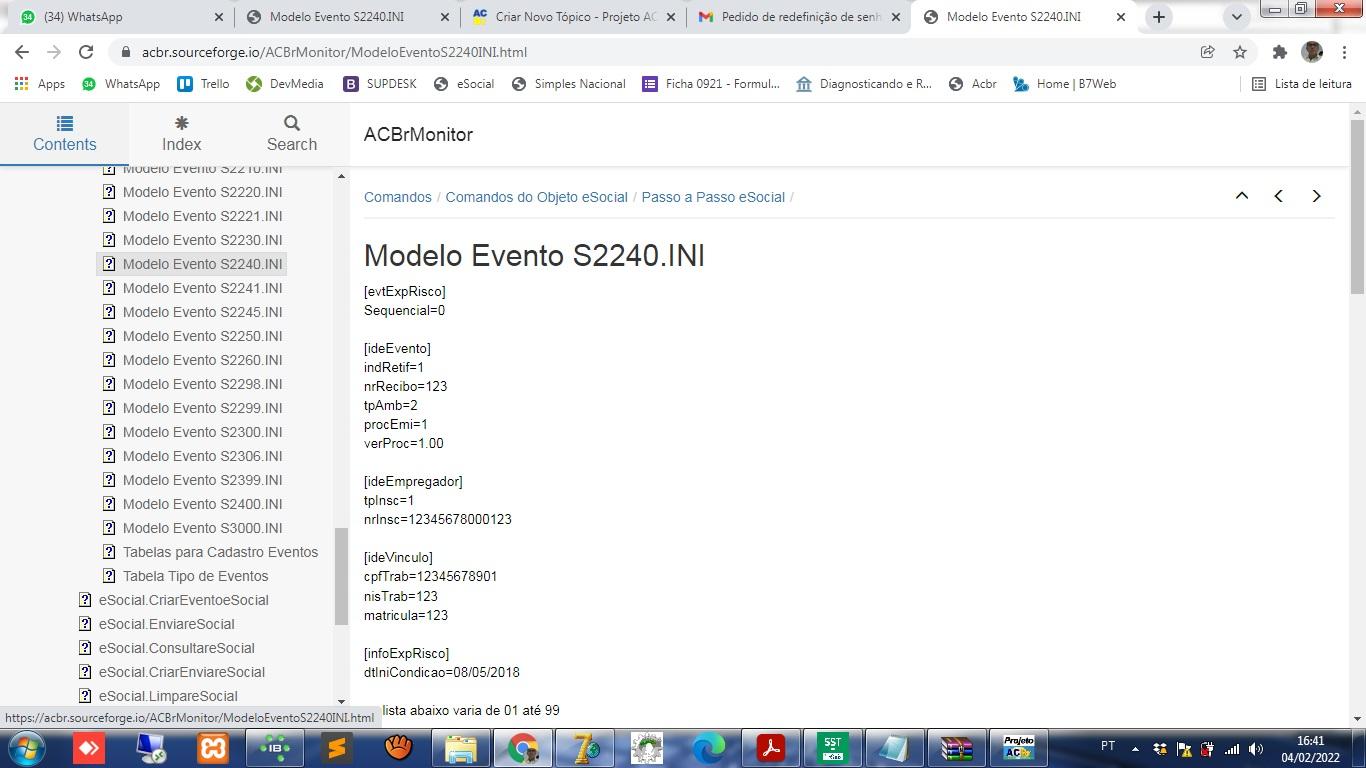
Task: Click the volume speaker tray icon
Action: (1256, 748)
